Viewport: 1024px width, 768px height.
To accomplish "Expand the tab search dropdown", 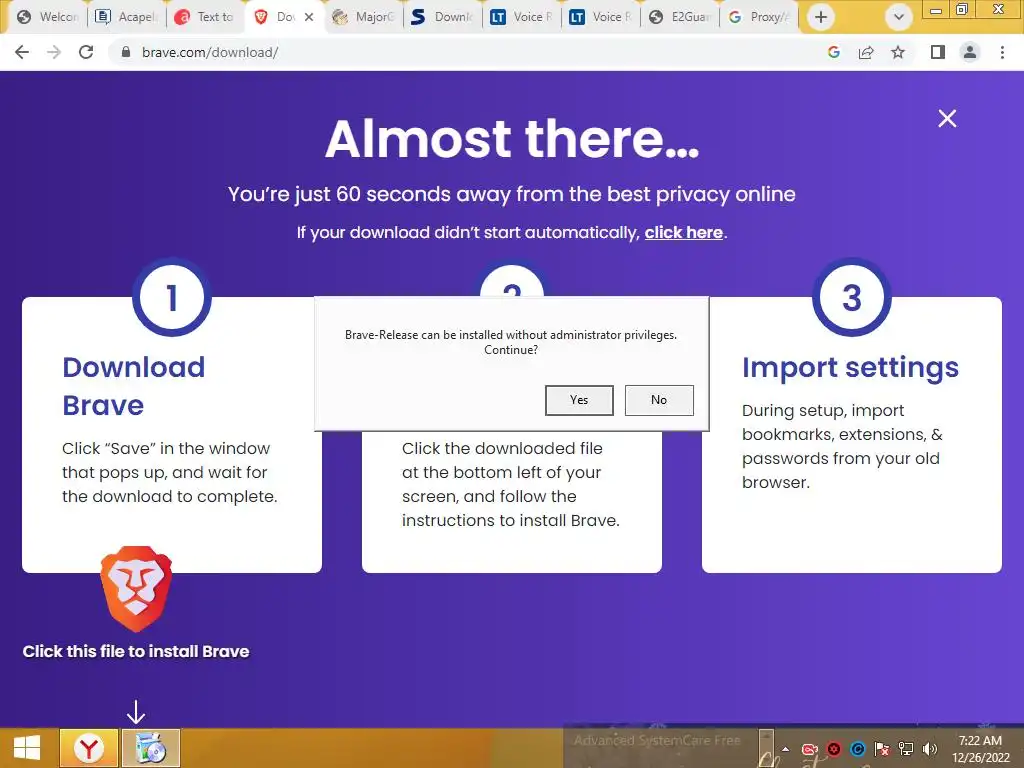I will pyautogui.click(x=899, y=17).
